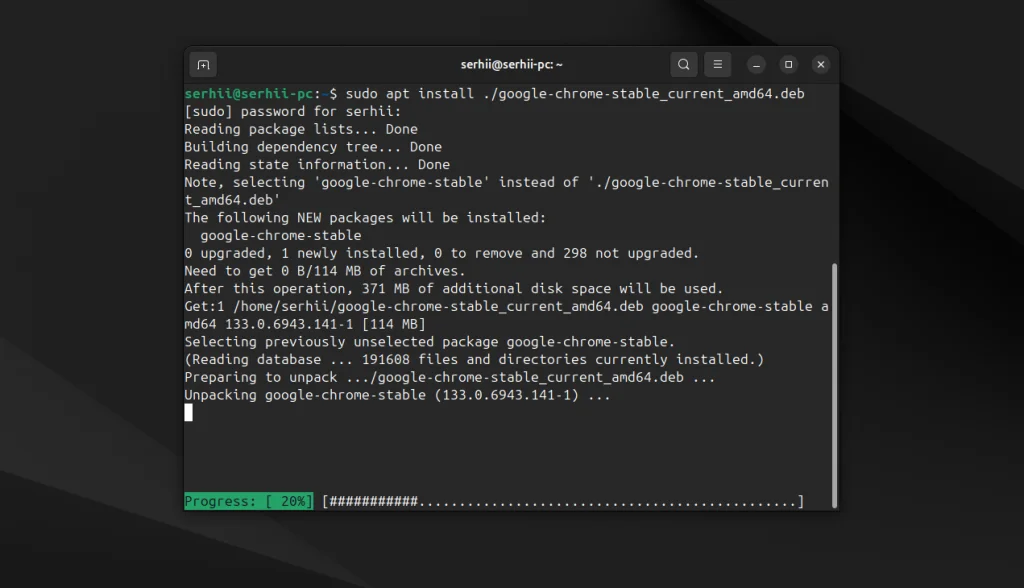
Task: Click the green Progress 20% label
Action: click(x=248, y=501)
